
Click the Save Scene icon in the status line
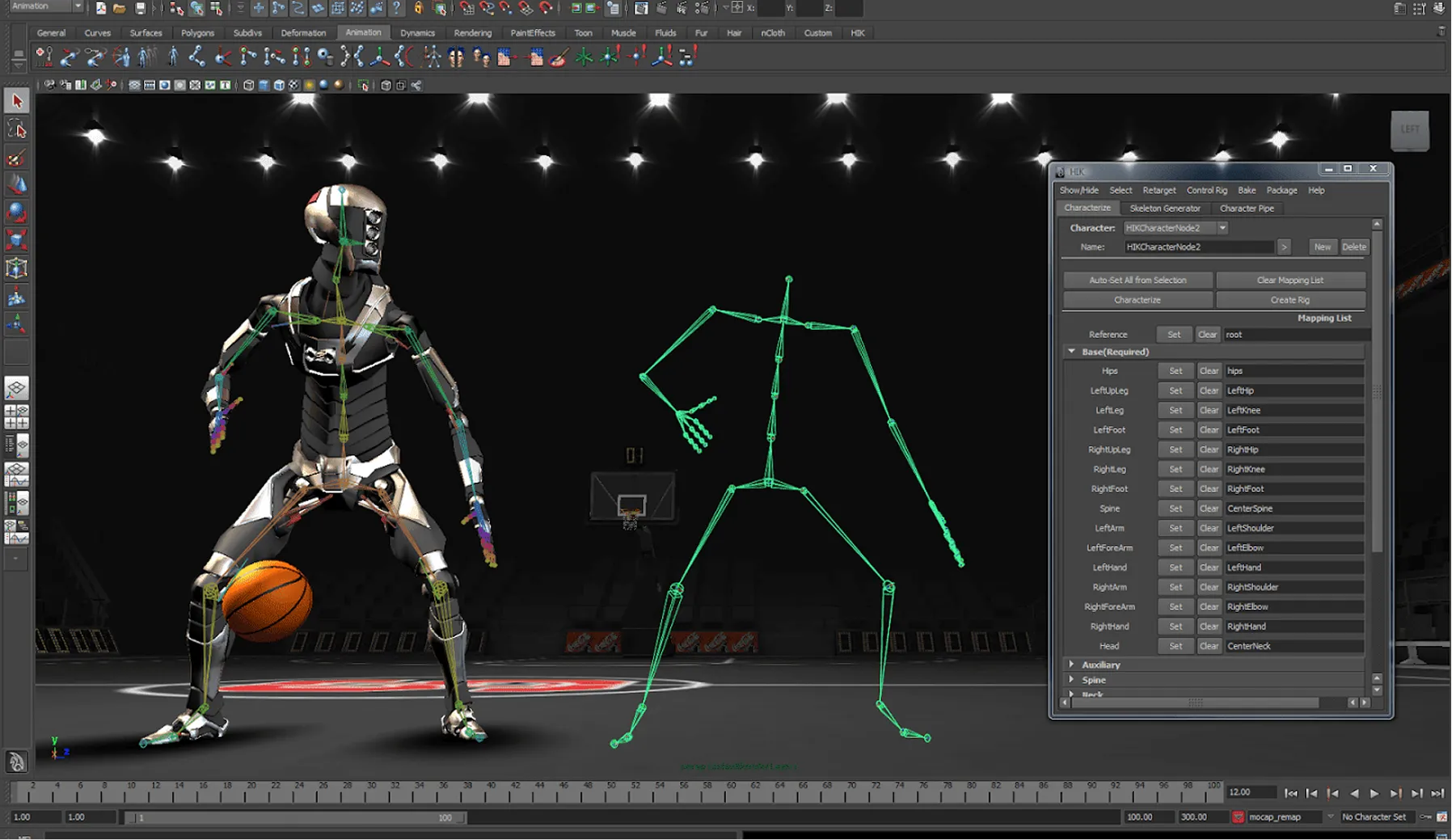point(140,9)
